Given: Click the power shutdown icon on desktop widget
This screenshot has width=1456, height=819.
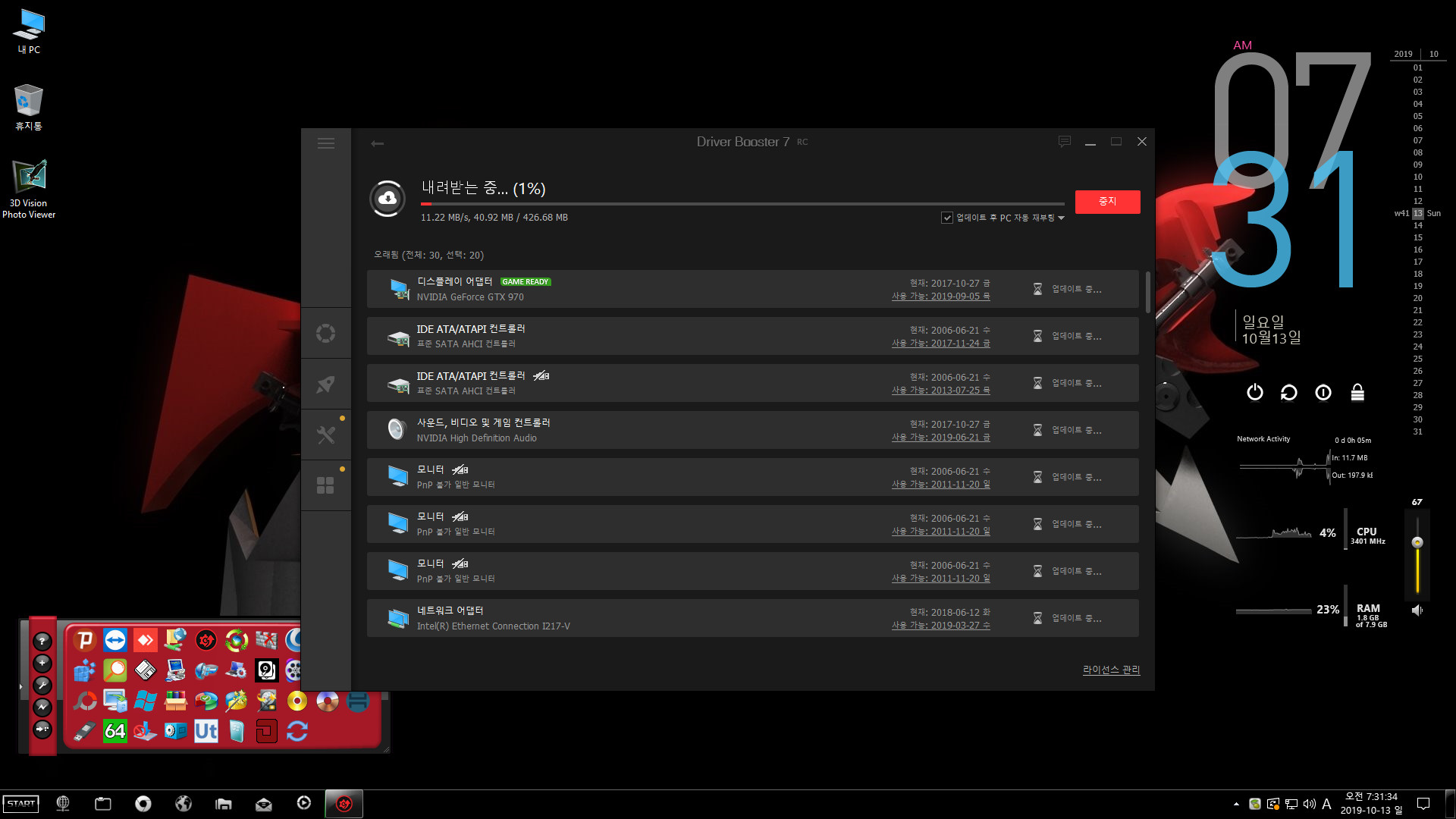Looking at the screenshot, I should (x=1255, y=392).
